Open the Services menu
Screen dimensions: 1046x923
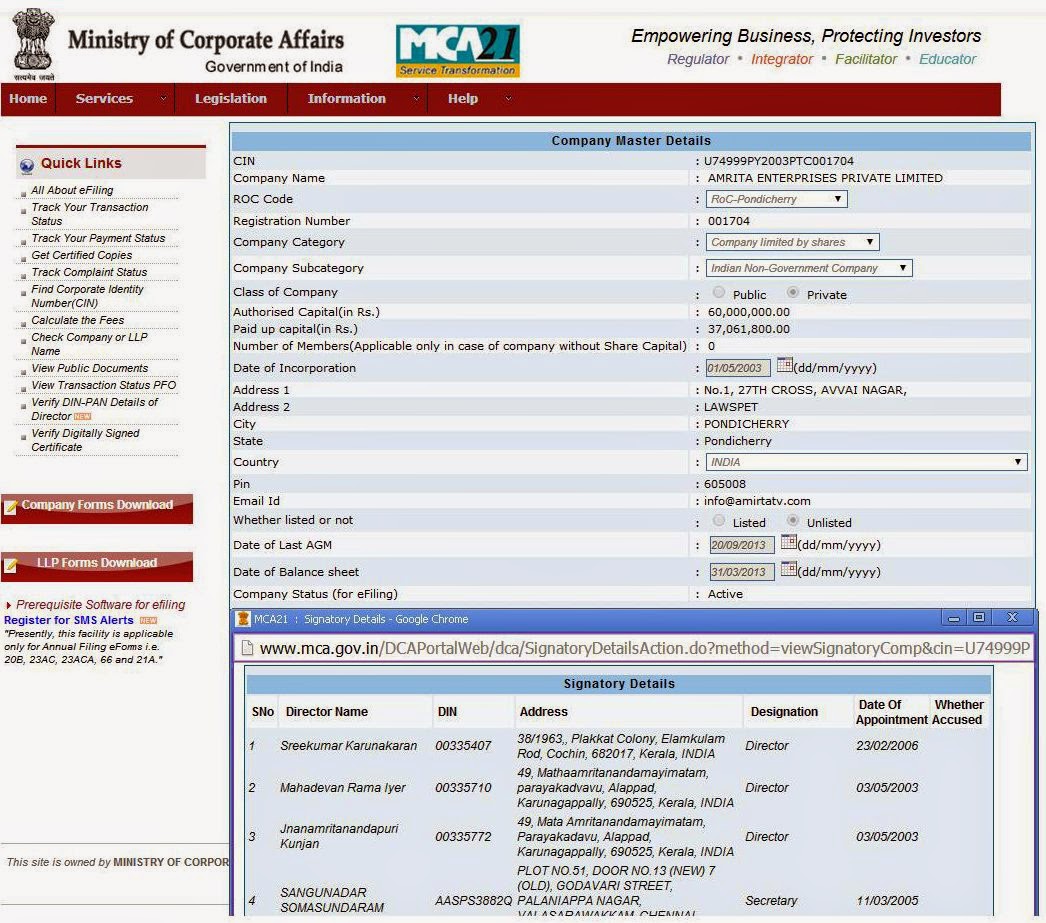click(104, 99)
